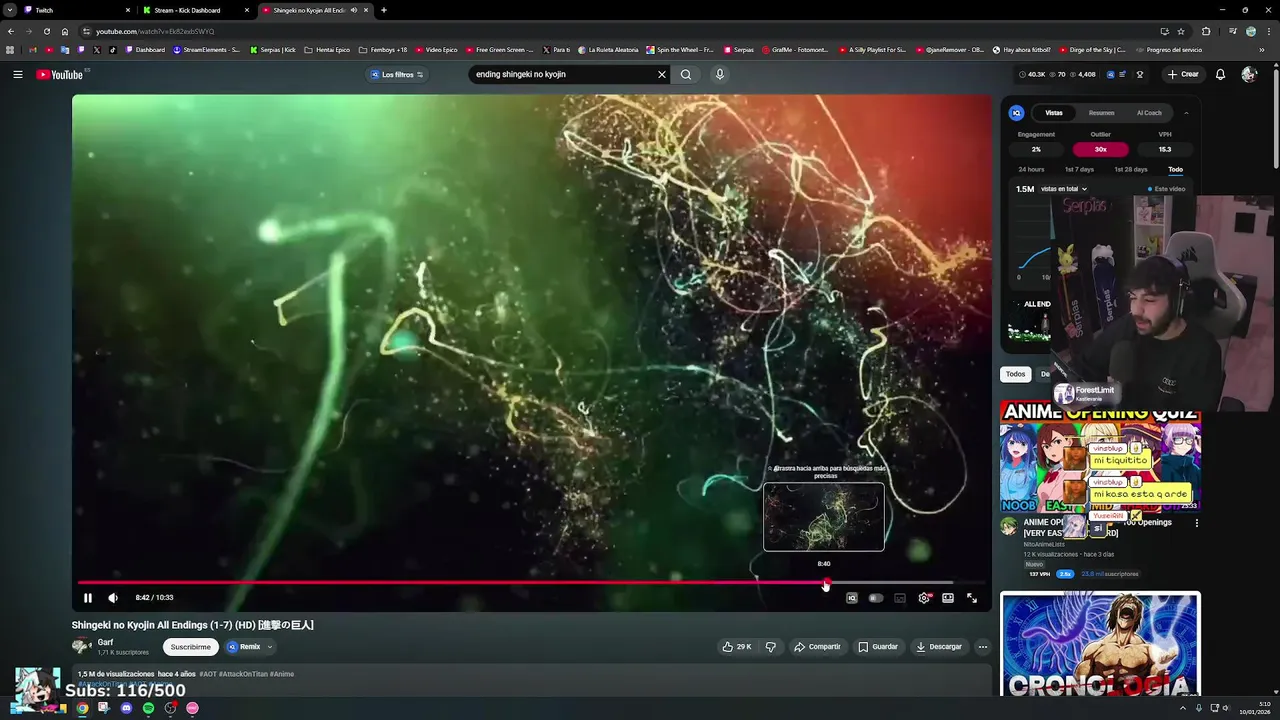1280x720 pixels.
Task: Open Spotify from the taskbar
Action: (x=148, y=708)
